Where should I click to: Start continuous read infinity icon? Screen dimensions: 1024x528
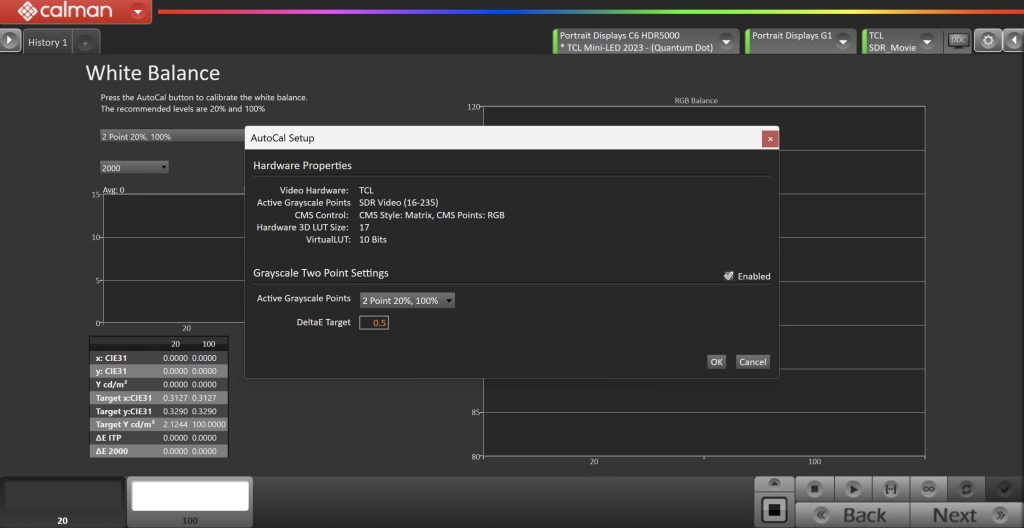[x=927, y=488]
